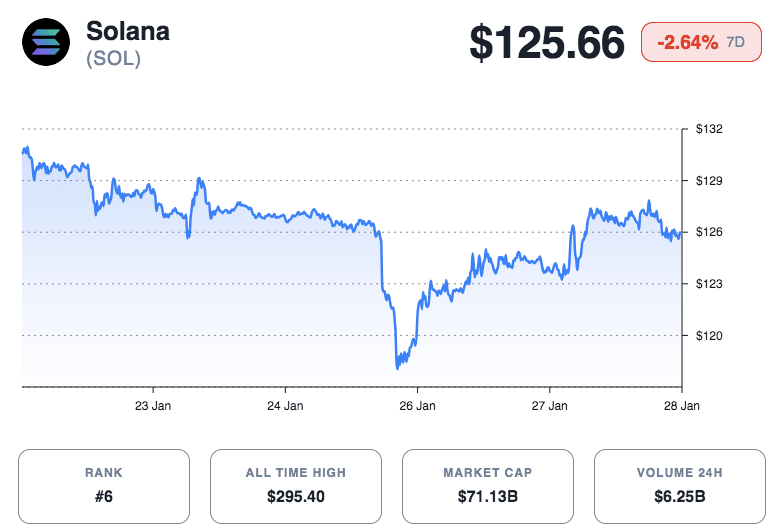Click the $132 price axis label

[x=709, y=130]
